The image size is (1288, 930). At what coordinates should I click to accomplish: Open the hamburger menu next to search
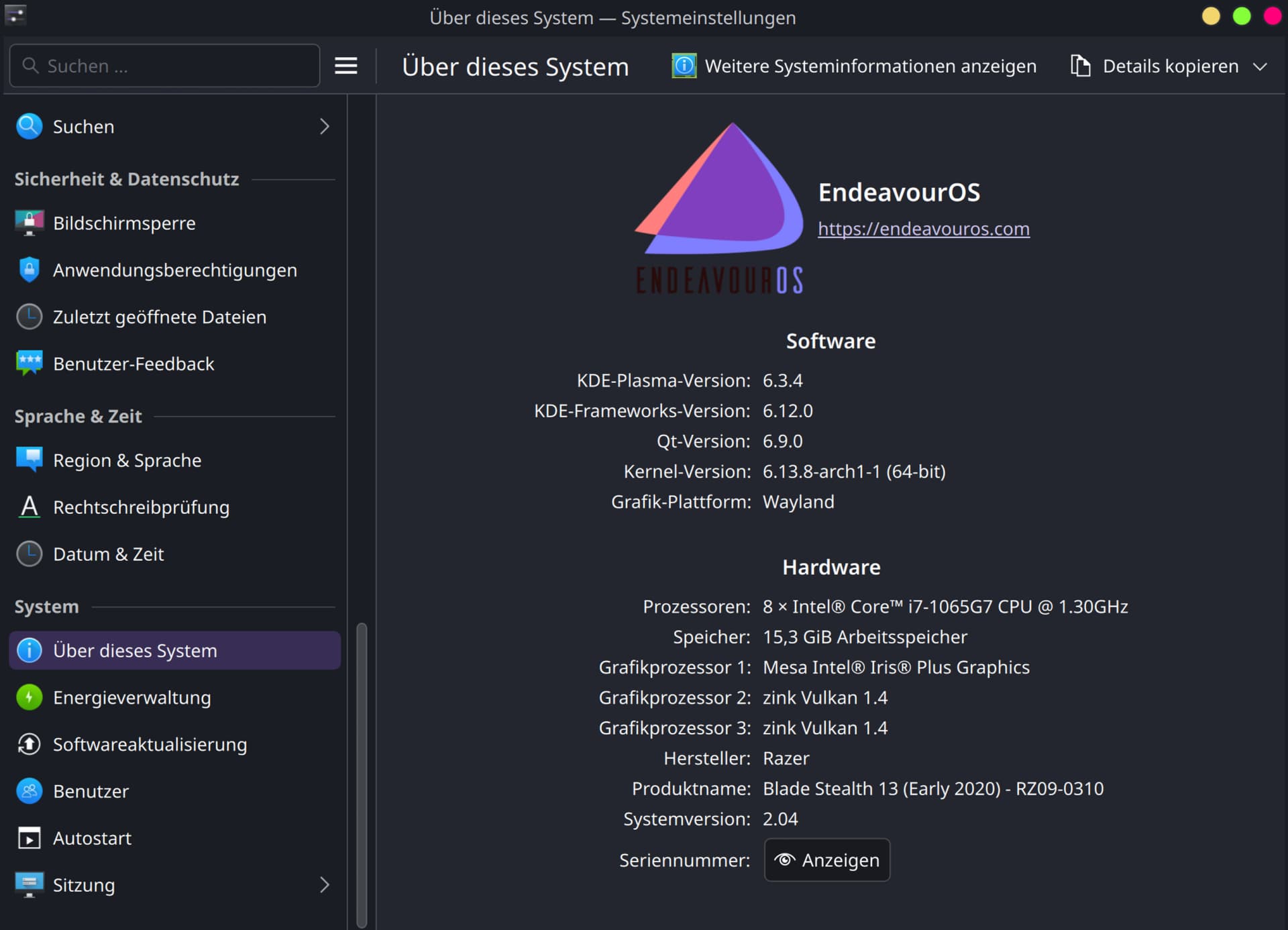click(345, 66)
